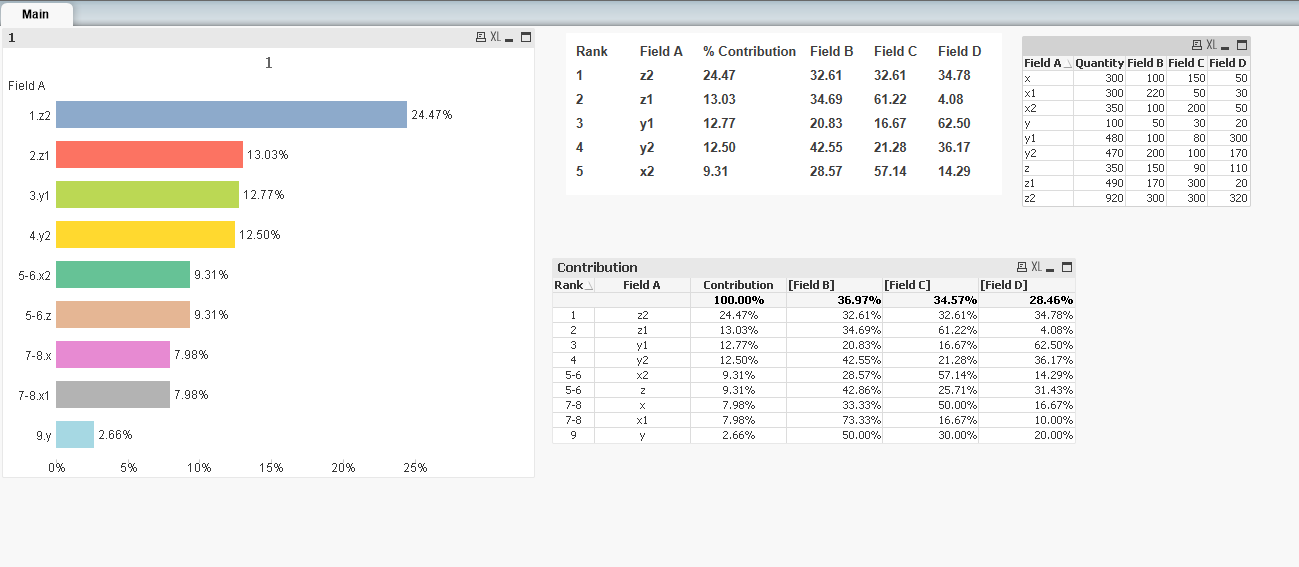Click the Quantity column header
The image size is (1299, 567).
1099,63
